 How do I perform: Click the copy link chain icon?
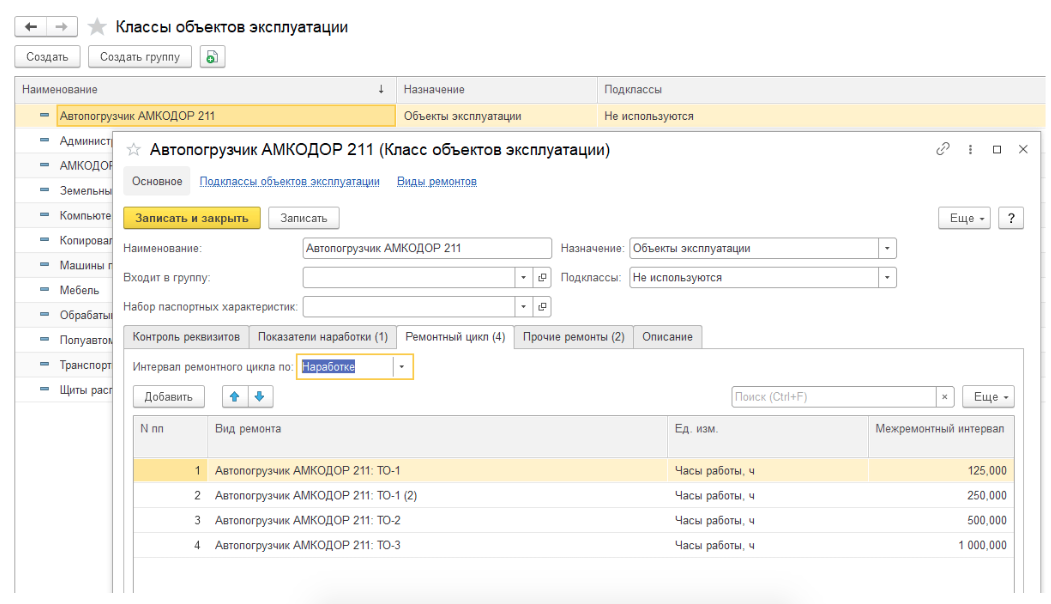[942, 149]
